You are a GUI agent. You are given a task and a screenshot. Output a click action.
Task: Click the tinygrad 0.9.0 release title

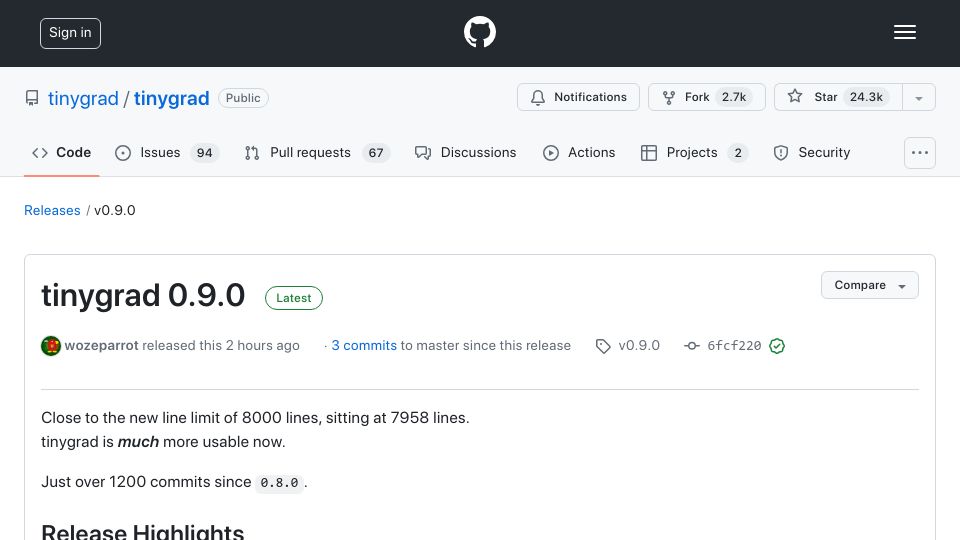[143, 296]
